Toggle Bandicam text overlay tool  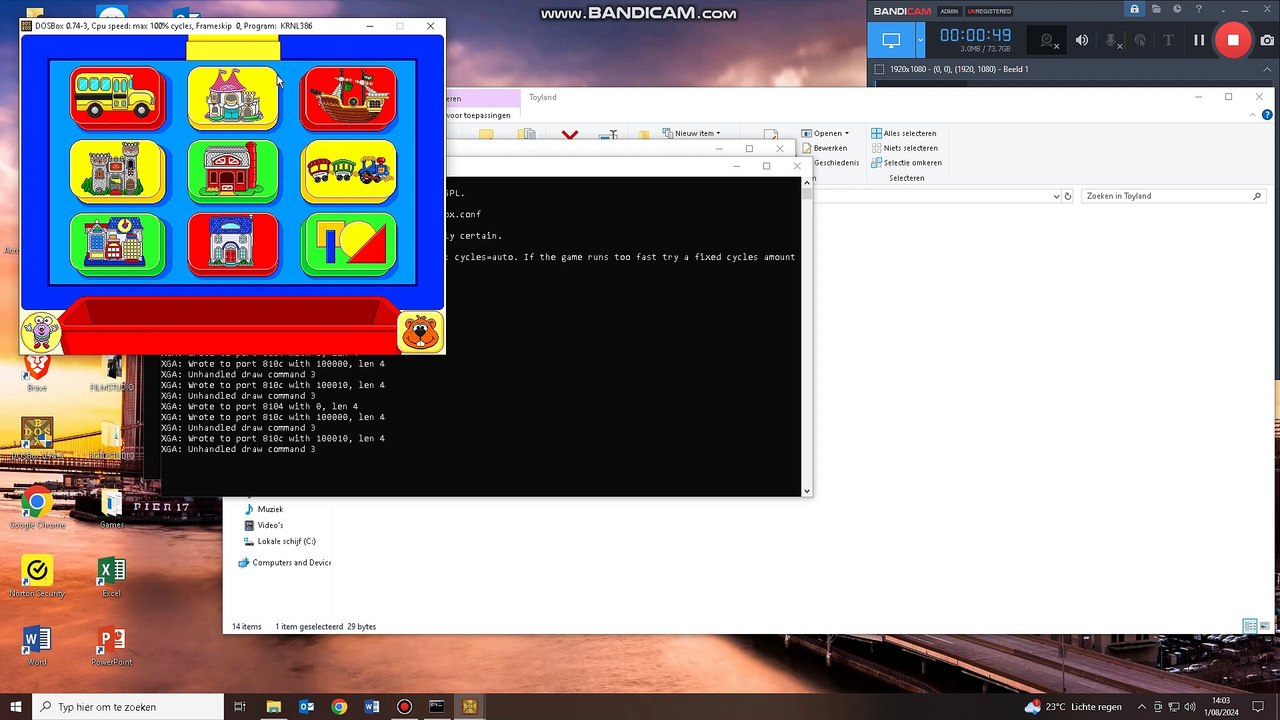click(1168, 40)
